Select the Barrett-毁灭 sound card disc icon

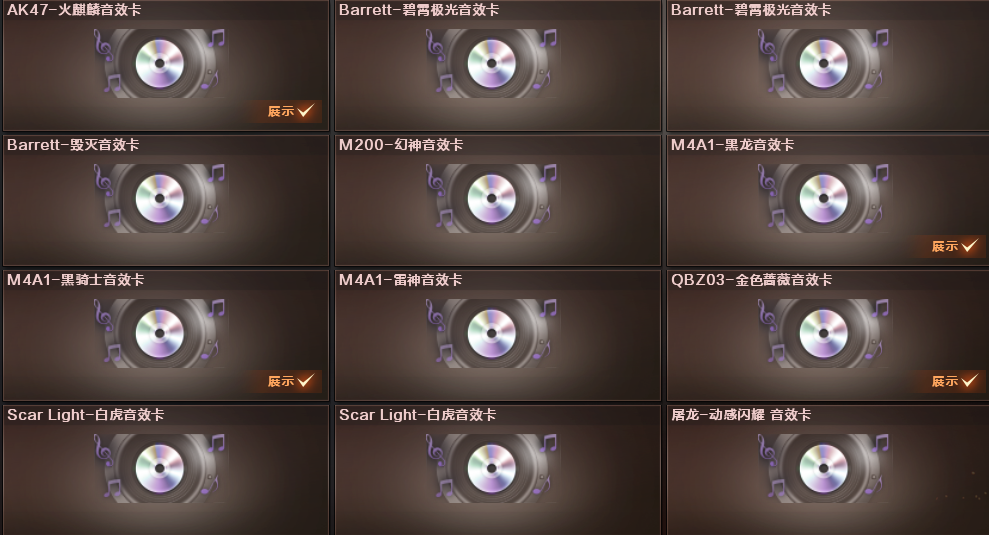click(x=160, y=198)
